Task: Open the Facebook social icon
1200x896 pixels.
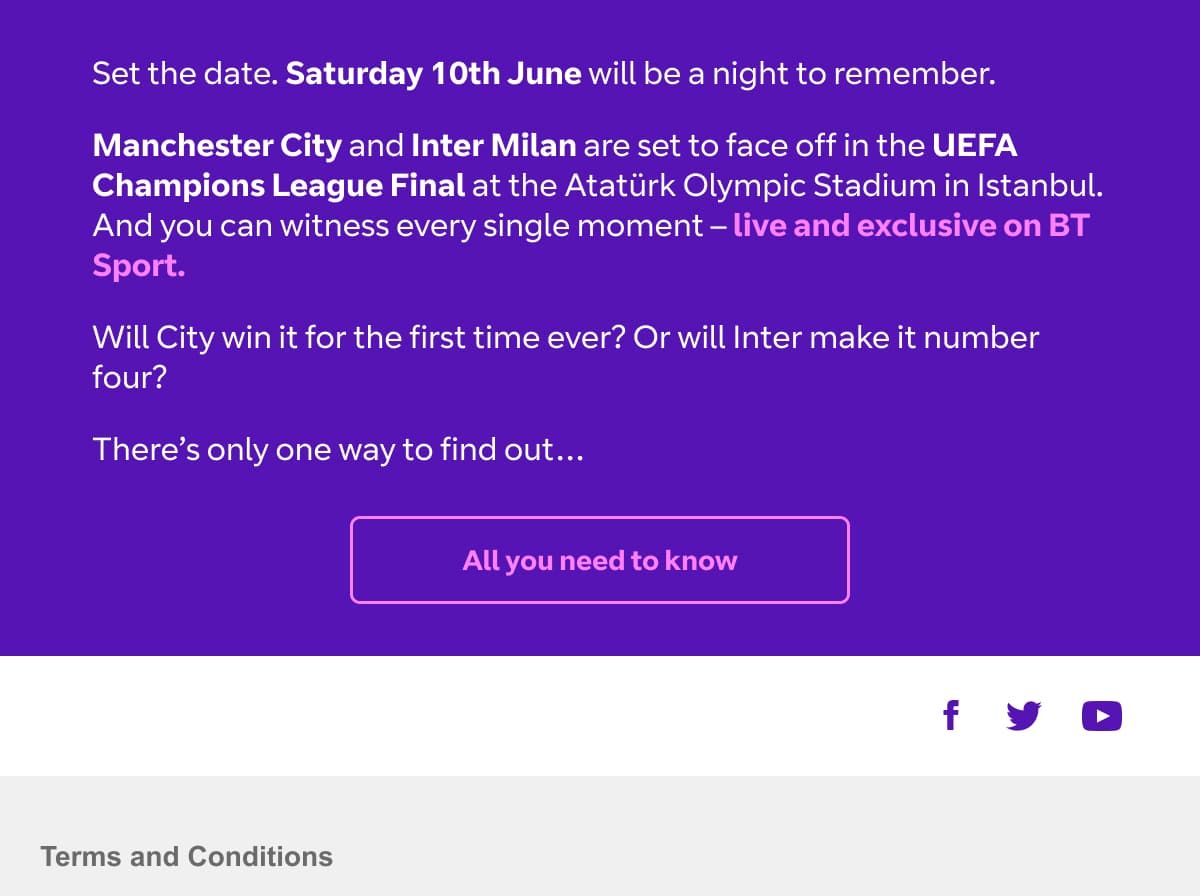Action: coord(951,716)
